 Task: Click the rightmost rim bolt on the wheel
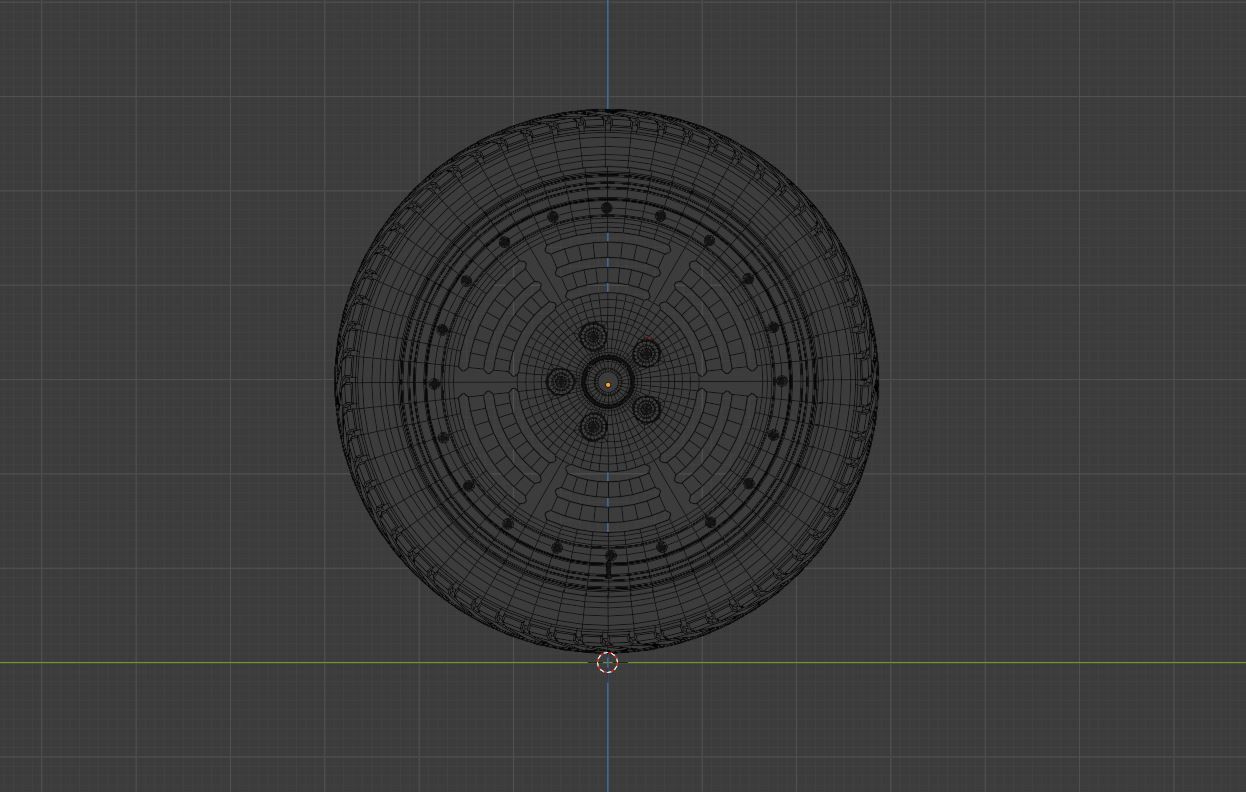click(x=781, y=381)
